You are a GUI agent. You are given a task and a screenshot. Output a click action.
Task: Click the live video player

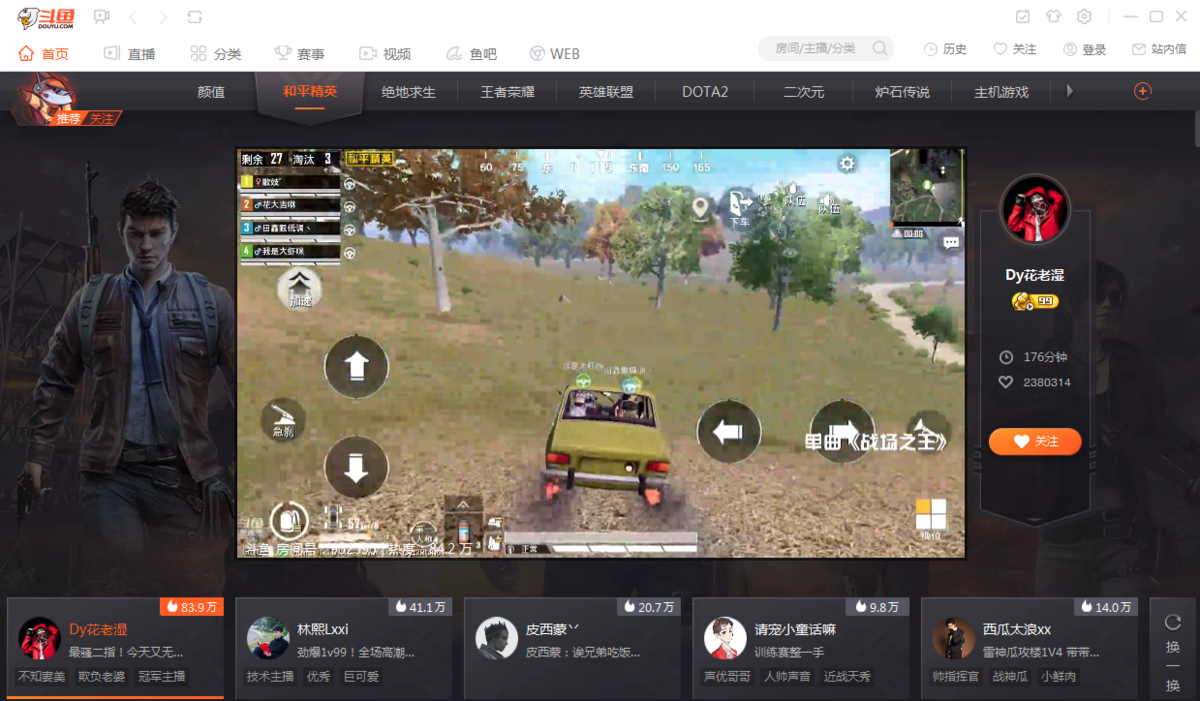601,353
